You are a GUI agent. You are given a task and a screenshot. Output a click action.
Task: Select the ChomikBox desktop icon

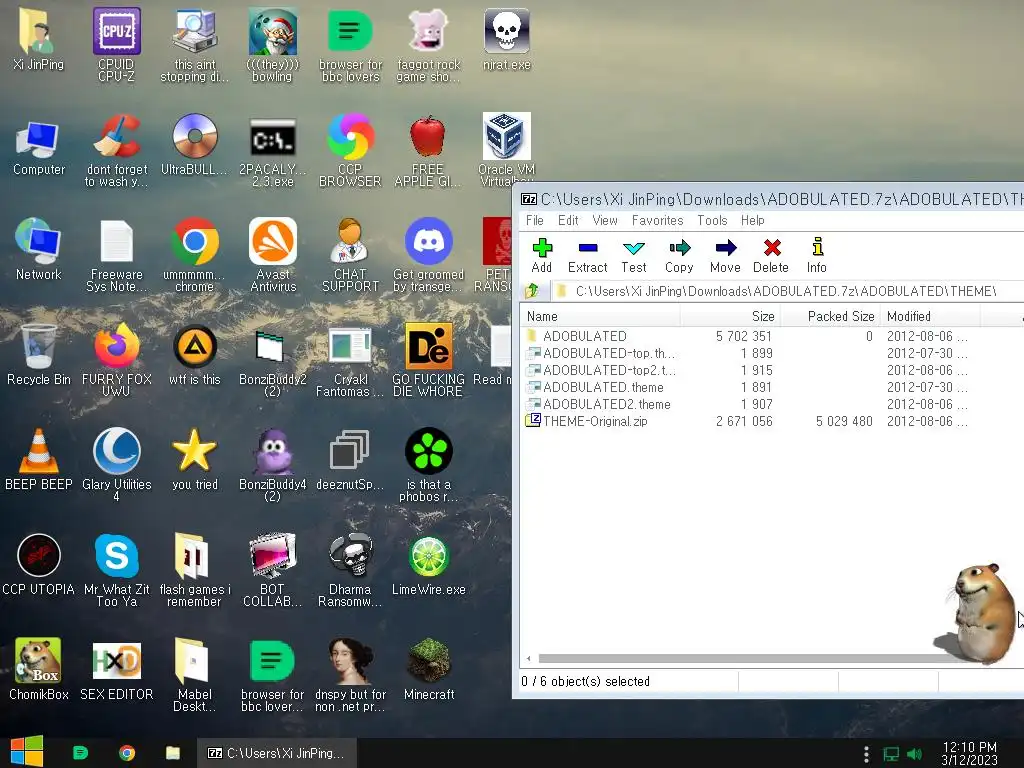point(39,669)
